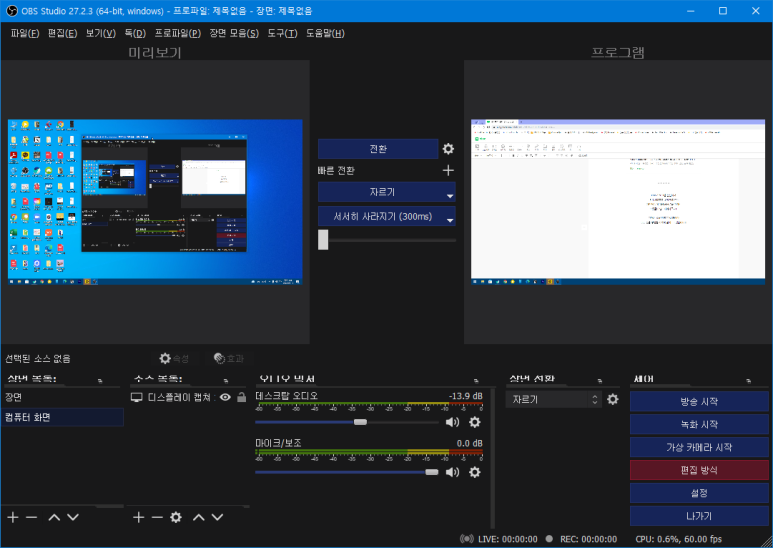Open 설정 settings button
This screenshot has height=548, width=773.
pyautogui.click(x=699, y=493)
